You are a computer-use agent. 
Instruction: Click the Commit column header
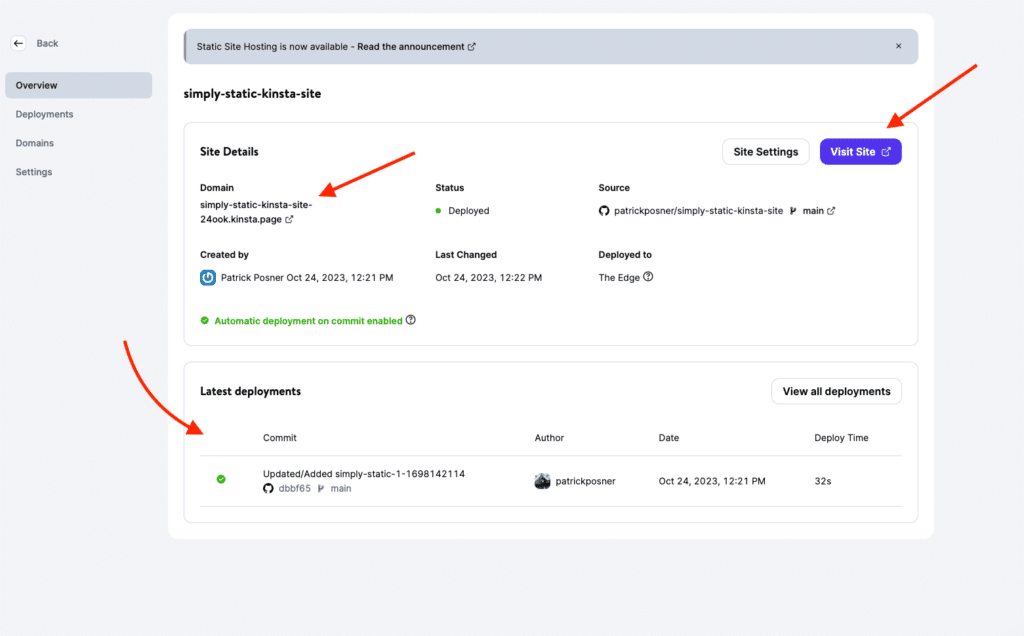pos(280,438)
